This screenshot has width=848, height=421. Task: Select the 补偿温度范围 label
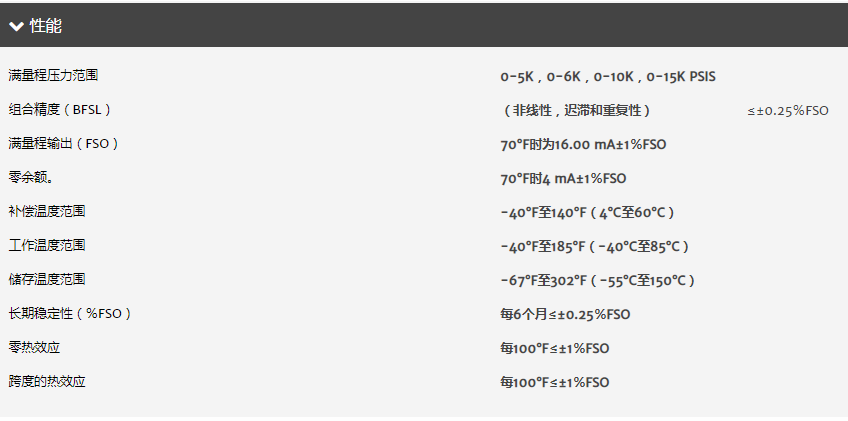[x=47, y=212]
